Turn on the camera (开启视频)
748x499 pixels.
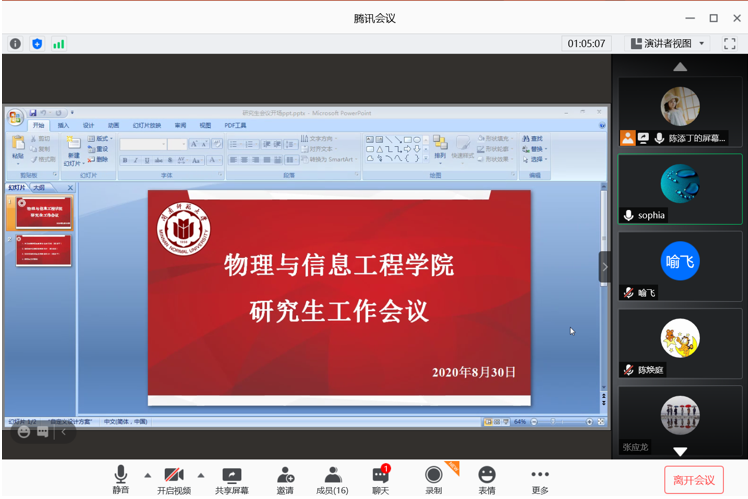coord(173,479)
